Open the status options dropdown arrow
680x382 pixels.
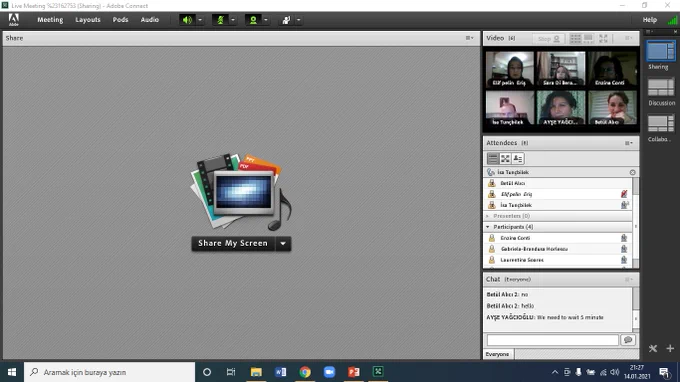tap(298, 20)
